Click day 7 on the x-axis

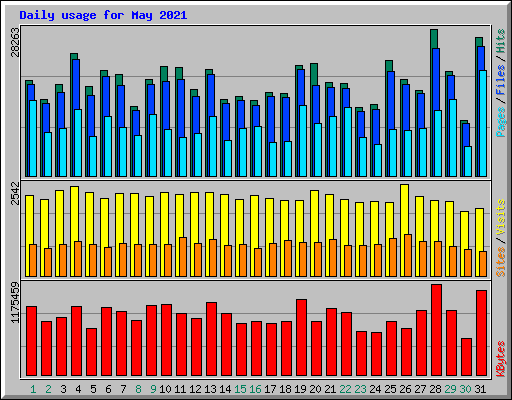(123, 389)
